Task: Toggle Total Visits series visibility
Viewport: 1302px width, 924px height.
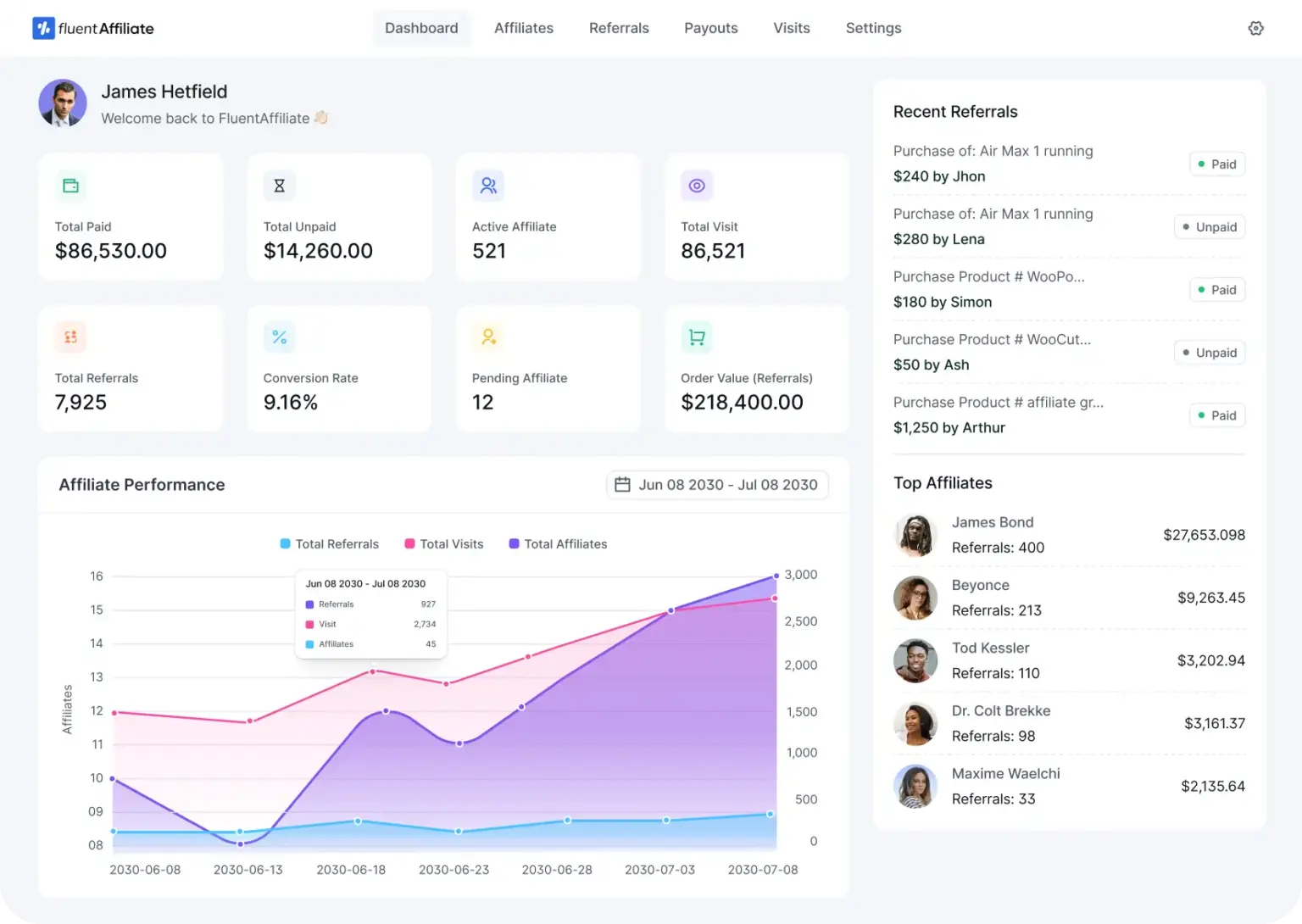Action: (443, 543)
